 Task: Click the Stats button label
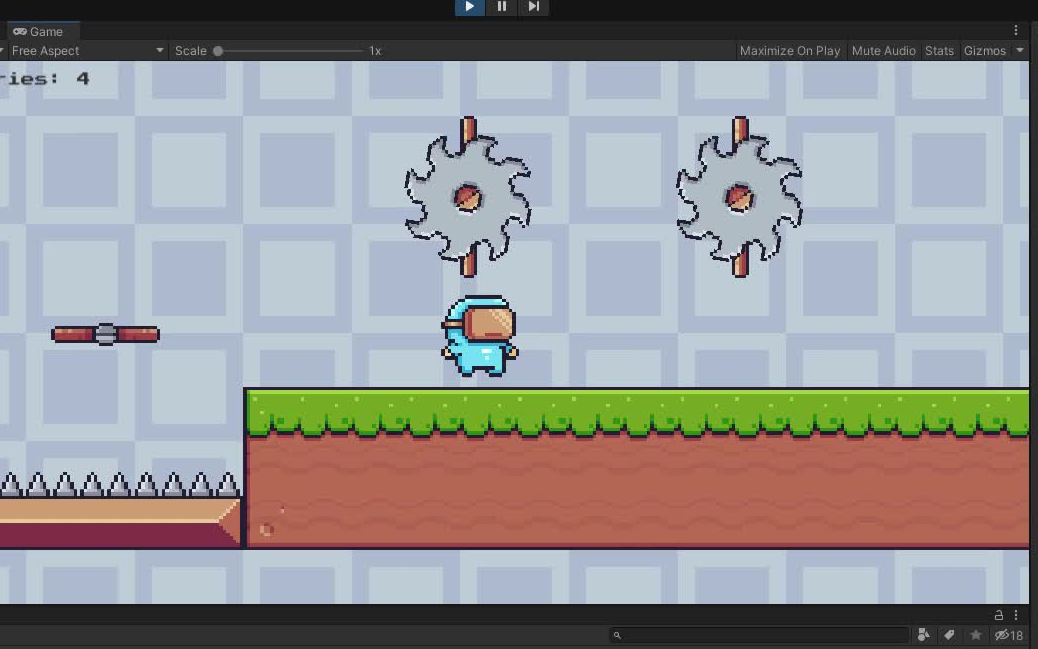(x=939, y=50)
